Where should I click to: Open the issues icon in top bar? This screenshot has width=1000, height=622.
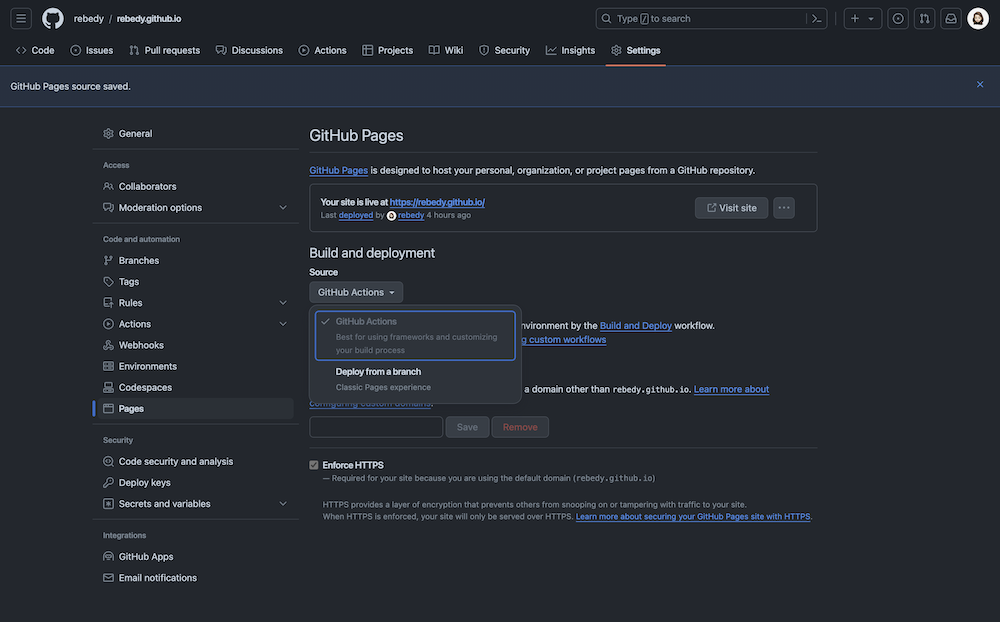point(898,19)
